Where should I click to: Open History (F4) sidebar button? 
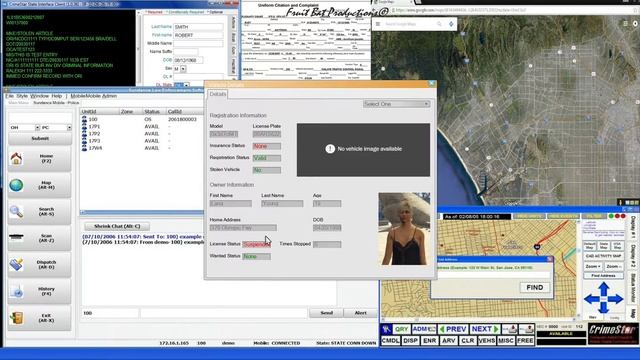point(39,291)
